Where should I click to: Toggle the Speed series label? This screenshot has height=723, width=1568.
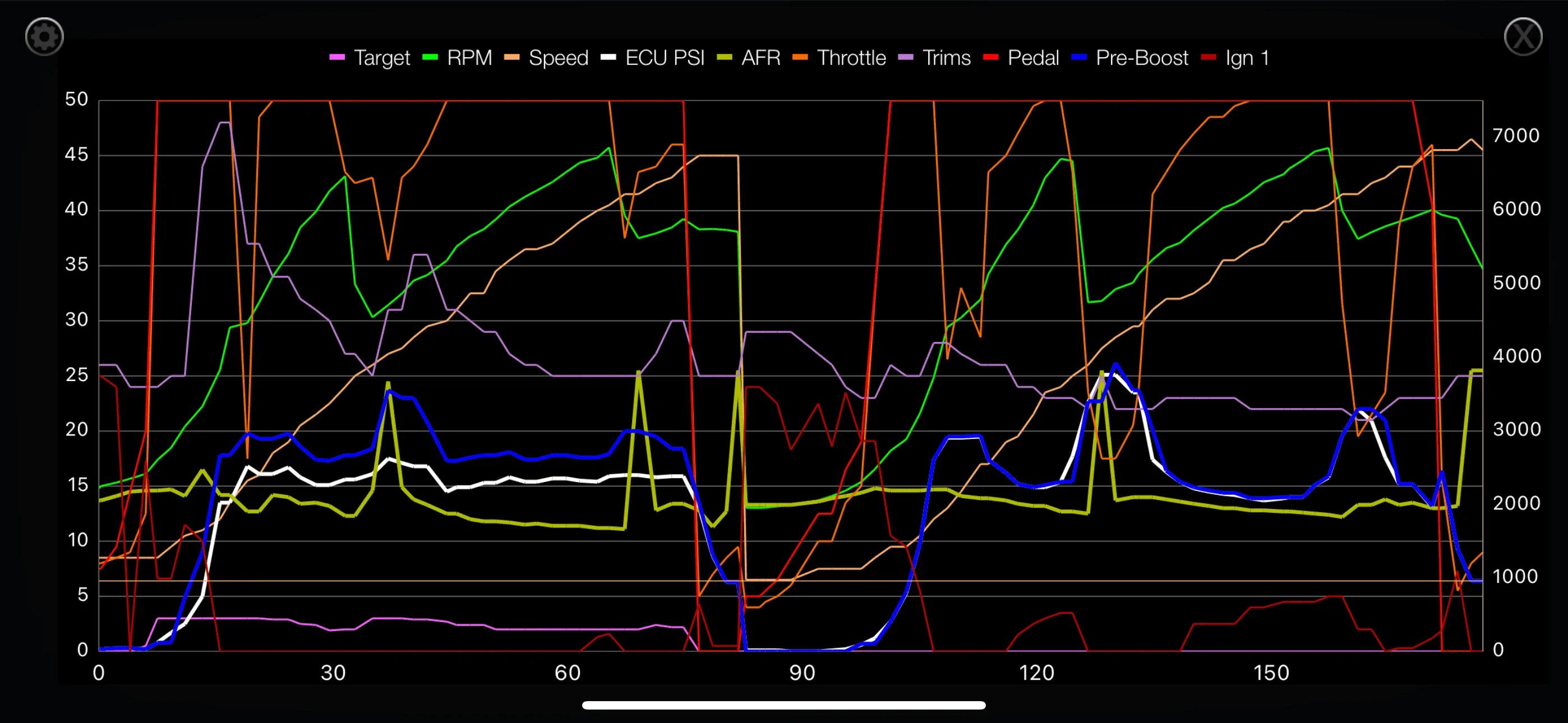click(558, 58)
